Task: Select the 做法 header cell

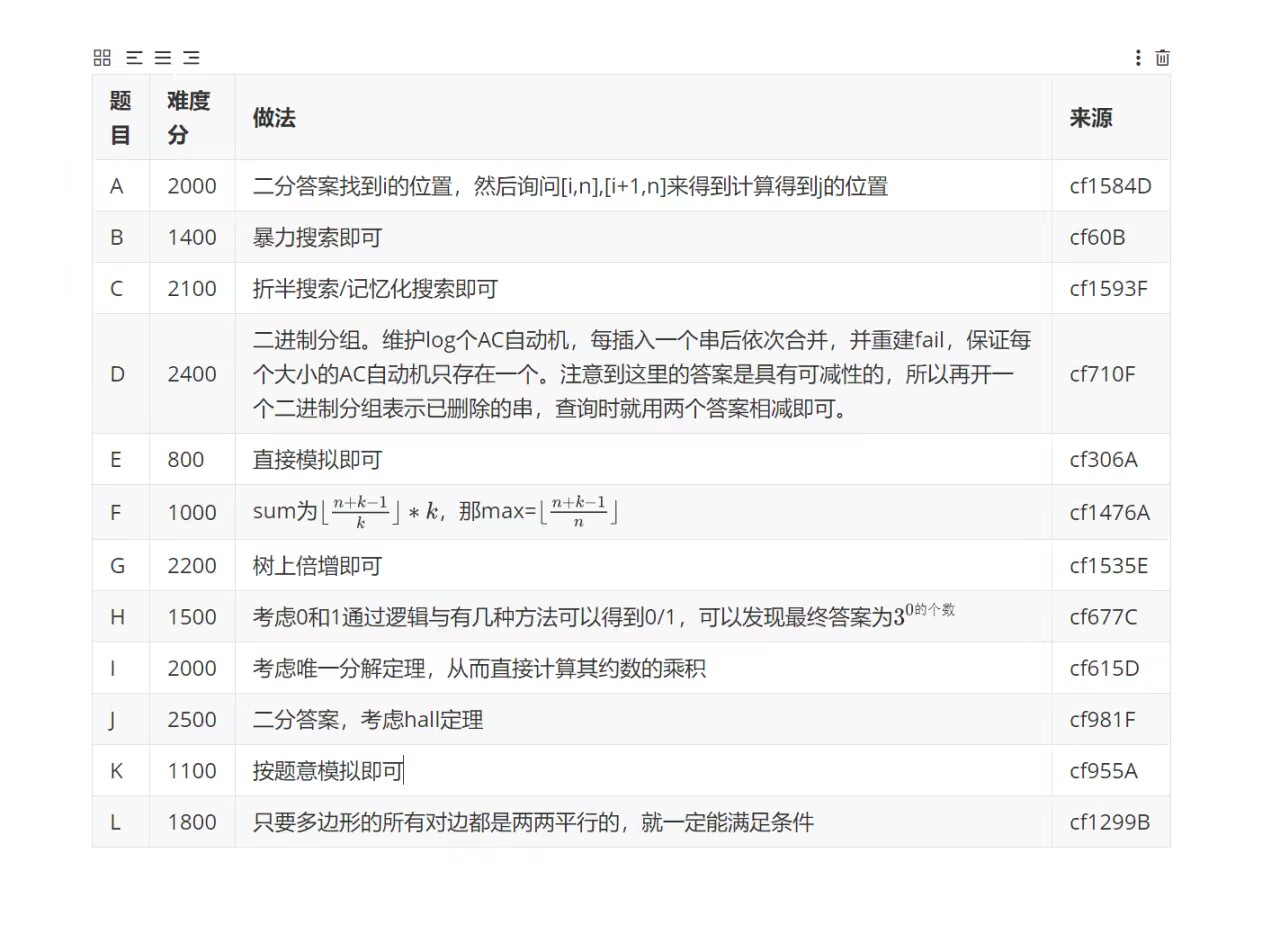Action: coord(643,117)
